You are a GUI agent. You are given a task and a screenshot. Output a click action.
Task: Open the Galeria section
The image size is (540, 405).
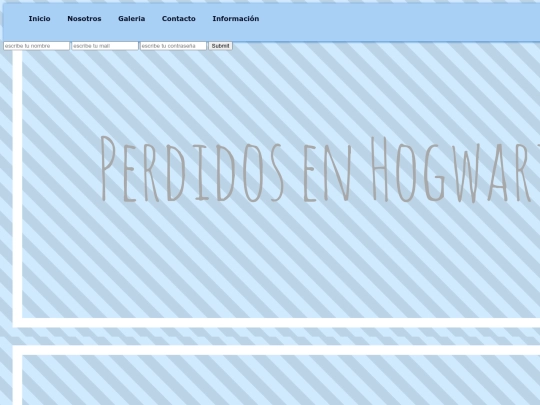(131, 19)
